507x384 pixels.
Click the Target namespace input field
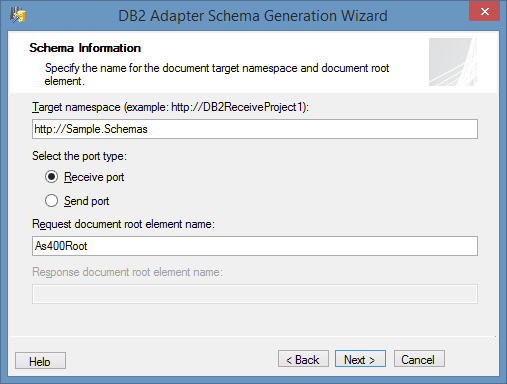[255, 129]
